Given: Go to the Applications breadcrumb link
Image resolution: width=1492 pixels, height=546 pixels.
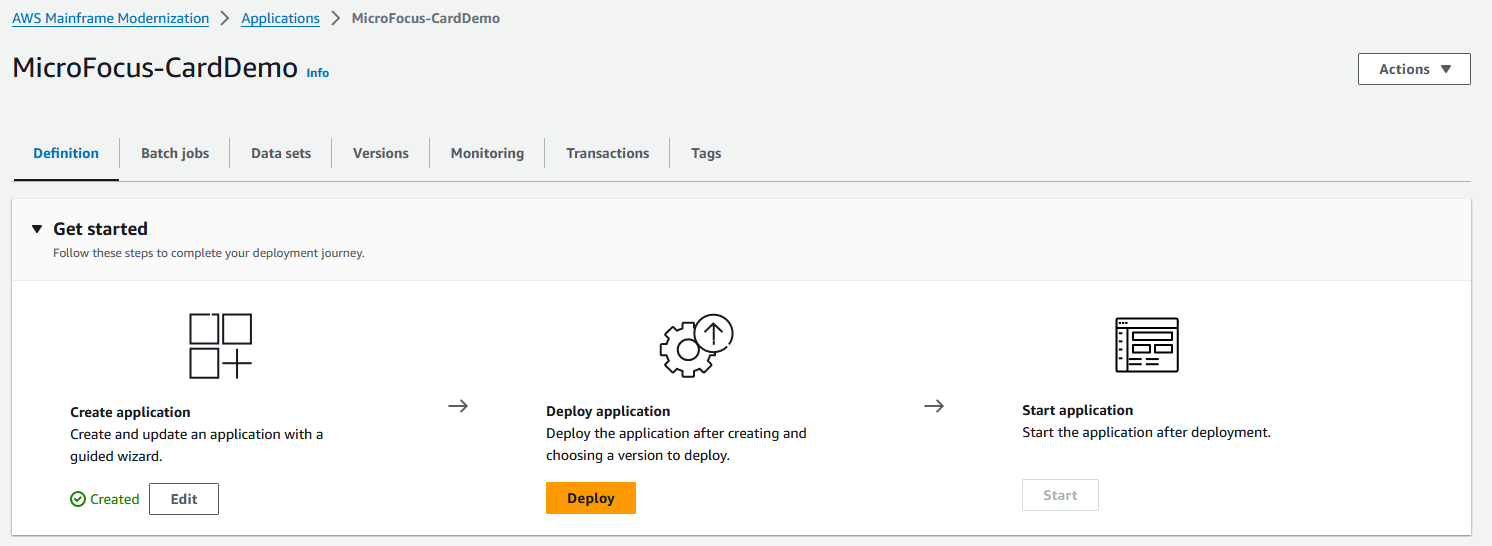Looking at the screenshot, I should pyautogui.click(x=280, y=18).
